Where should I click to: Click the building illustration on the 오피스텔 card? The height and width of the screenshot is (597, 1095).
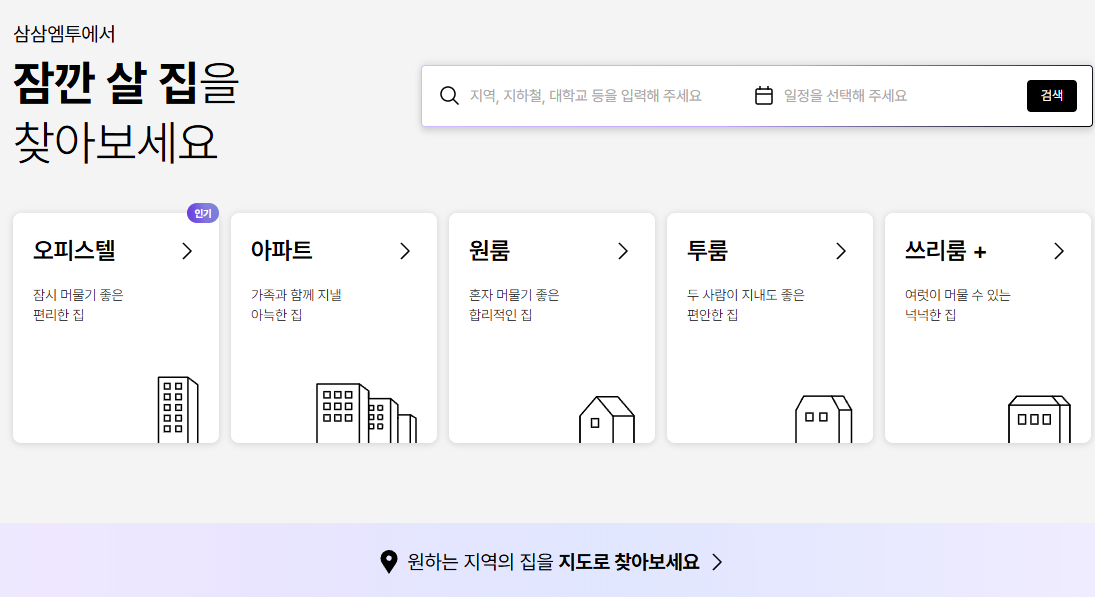(178, 410)
